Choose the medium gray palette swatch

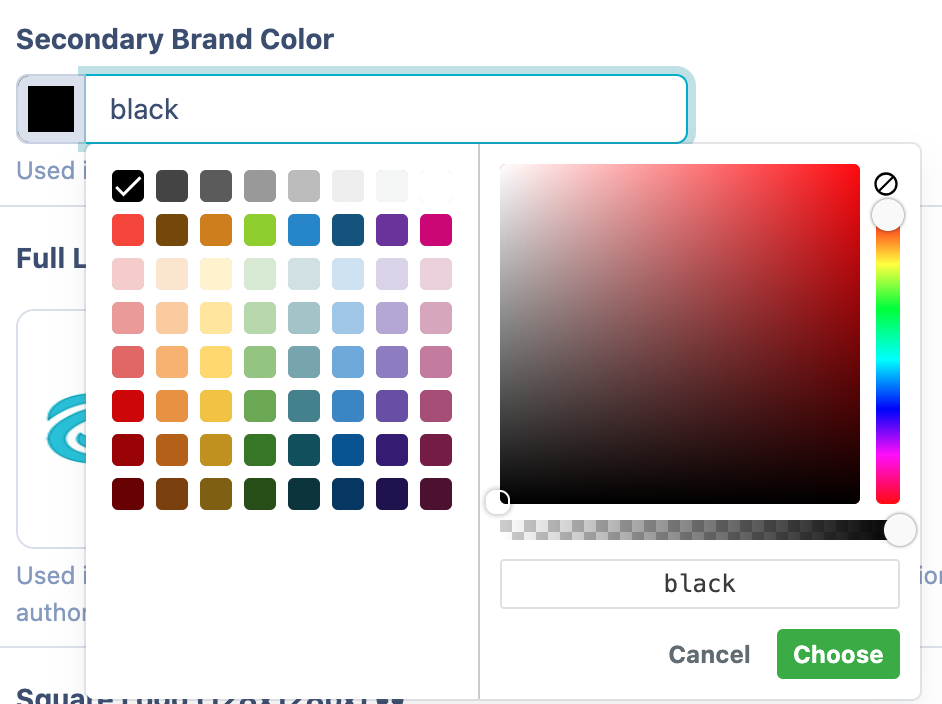pos(260,186)
